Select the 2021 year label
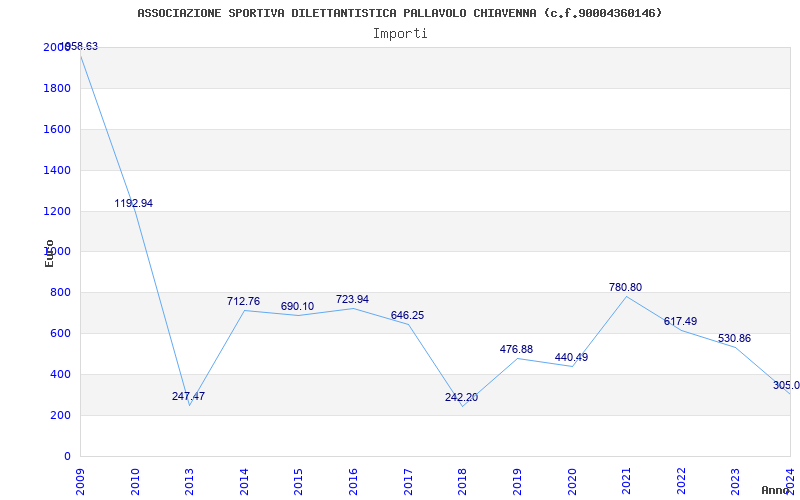This screenshot has height=500, width=800. click(626, 482)
